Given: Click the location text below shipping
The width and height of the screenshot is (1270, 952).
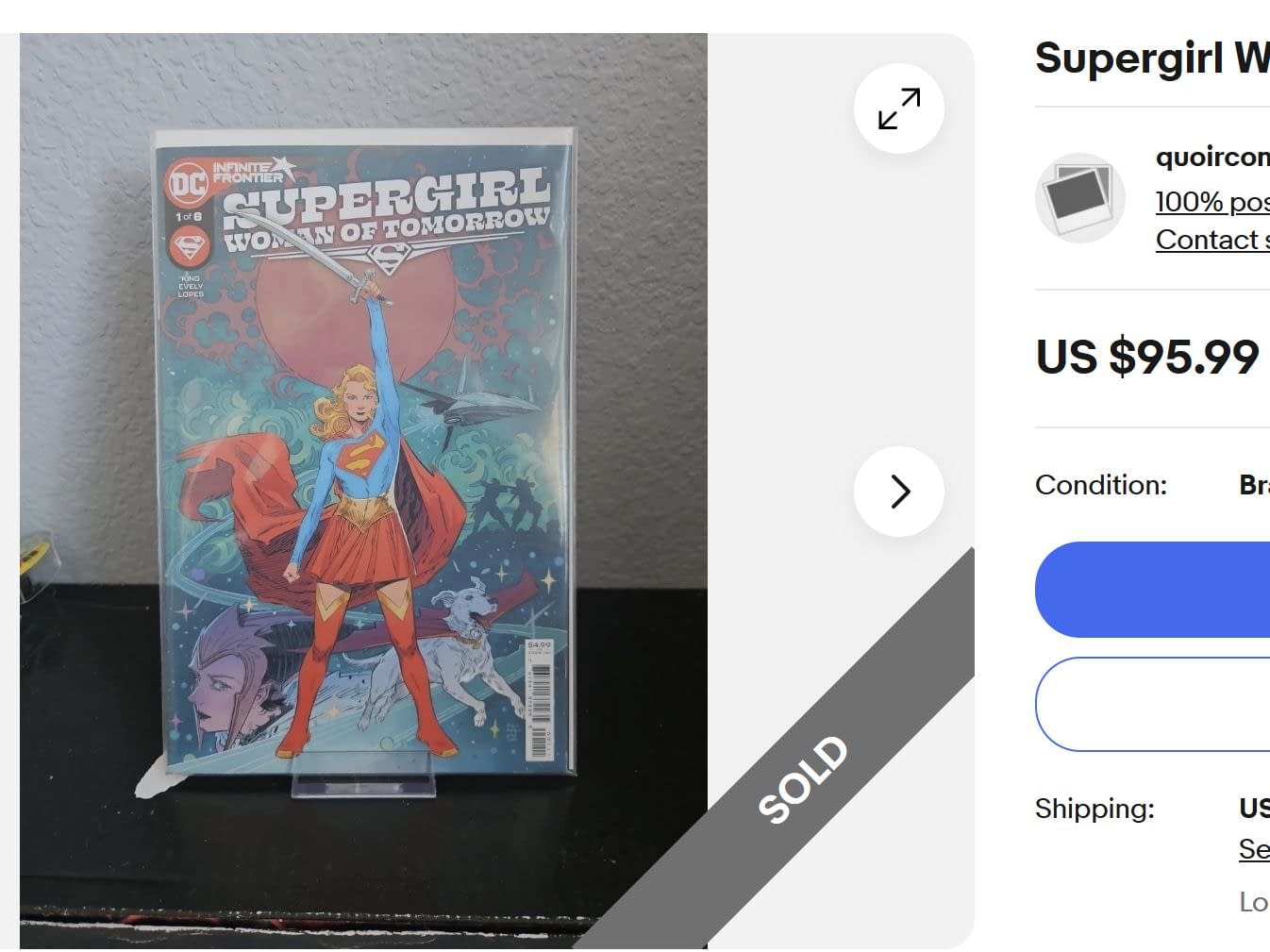Looking at the screenshot, I should [1254, 902].
